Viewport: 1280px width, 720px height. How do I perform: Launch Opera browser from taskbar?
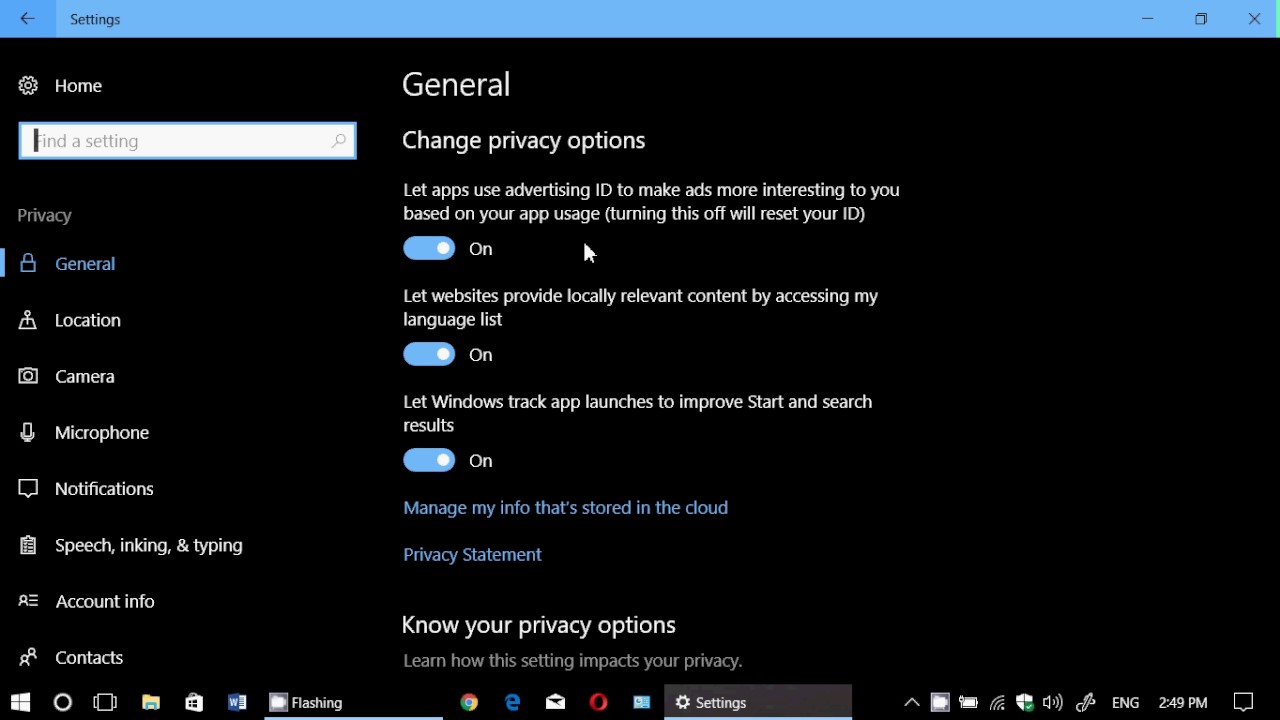tap(599, 703)
